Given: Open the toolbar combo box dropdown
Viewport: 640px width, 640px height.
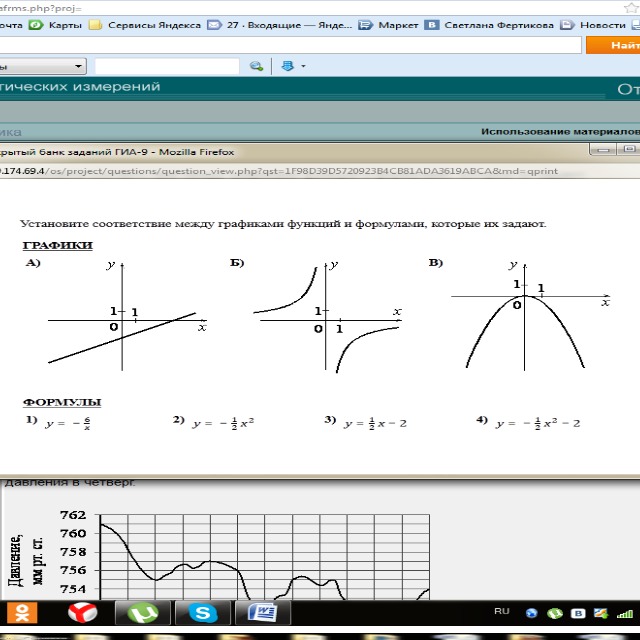Looking at the screenshot, I should (78, 66).
